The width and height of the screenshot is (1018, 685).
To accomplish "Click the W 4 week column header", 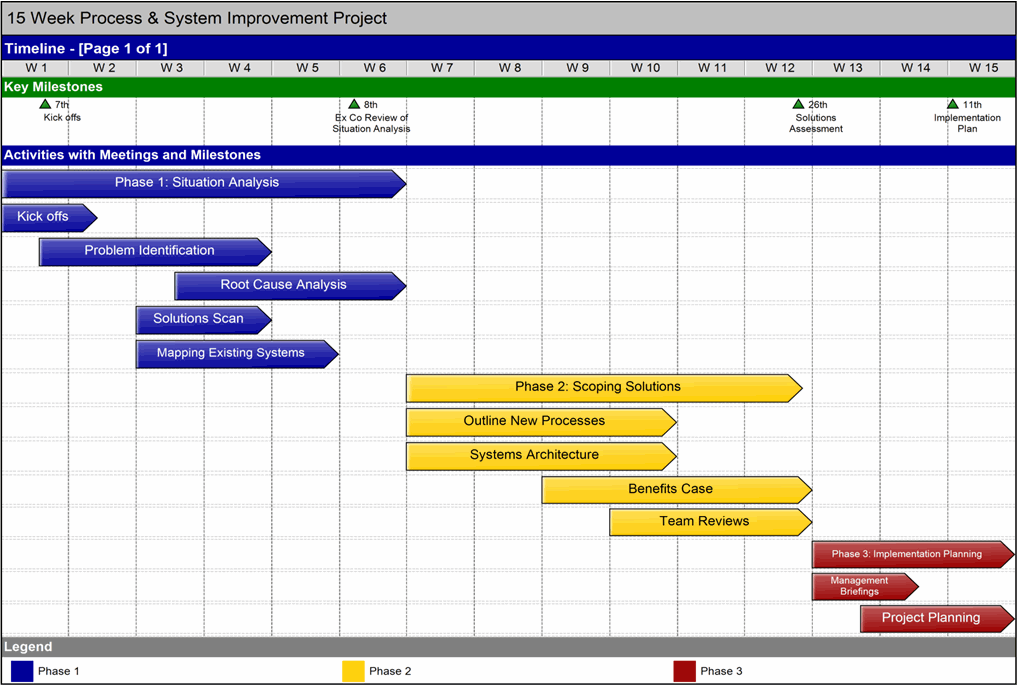I will (239, 68).
